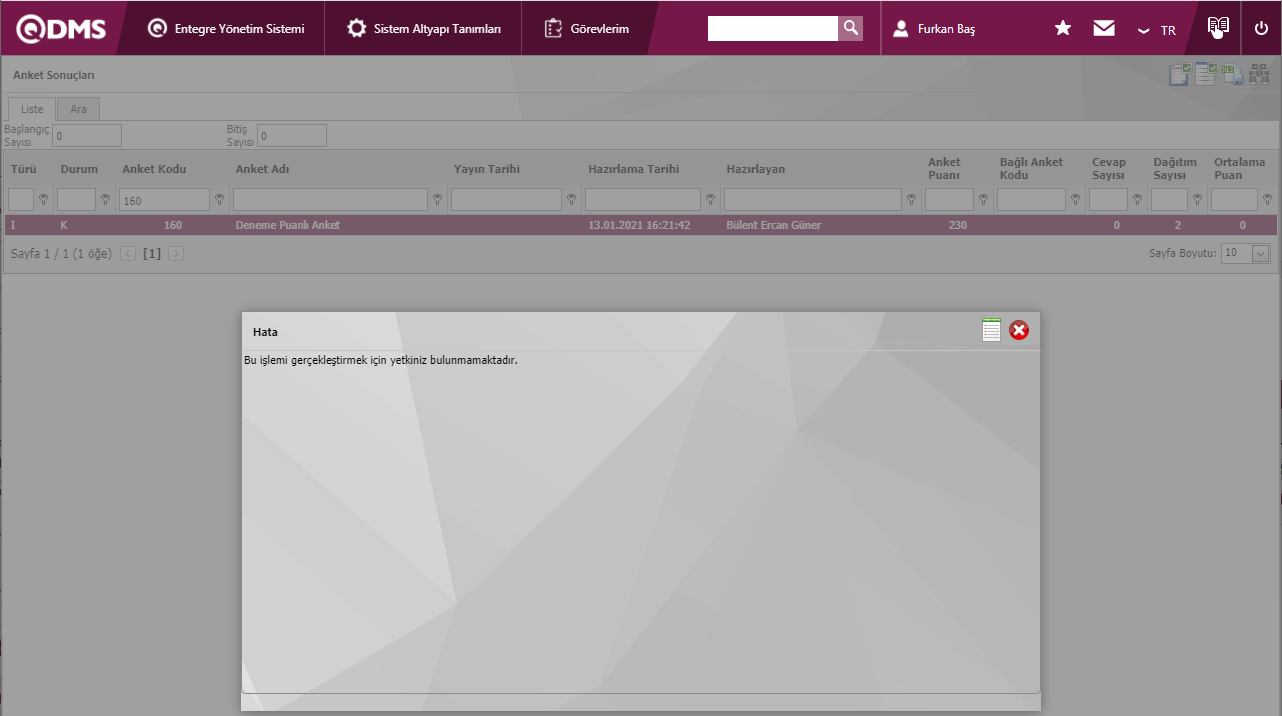
Task: Open Sistem Altyapı Tanımları menu
Action: pyautogui.click(x=424, y=29)
